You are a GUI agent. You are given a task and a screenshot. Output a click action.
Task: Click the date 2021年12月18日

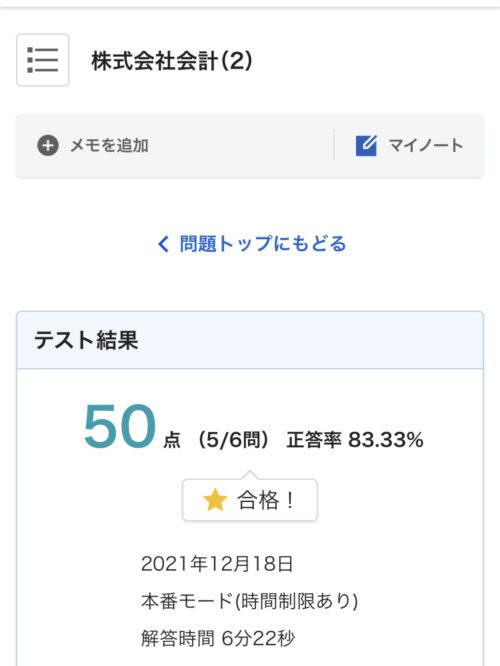coord(217,564)
